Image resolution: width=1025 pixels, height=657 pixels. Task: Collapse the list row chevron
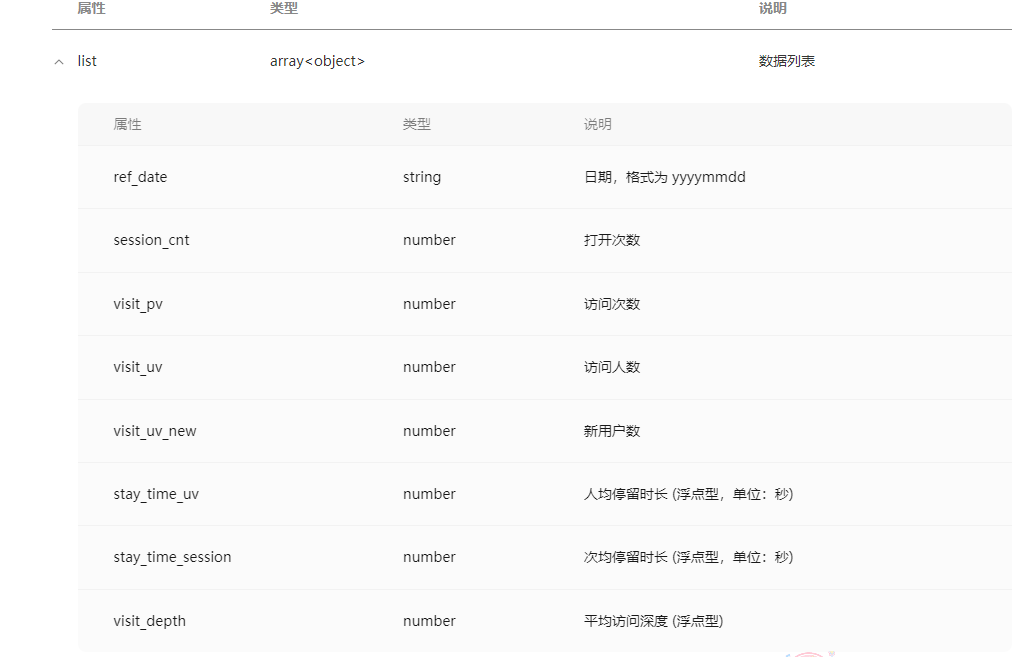pyautogui.click(x=59, y=62)
